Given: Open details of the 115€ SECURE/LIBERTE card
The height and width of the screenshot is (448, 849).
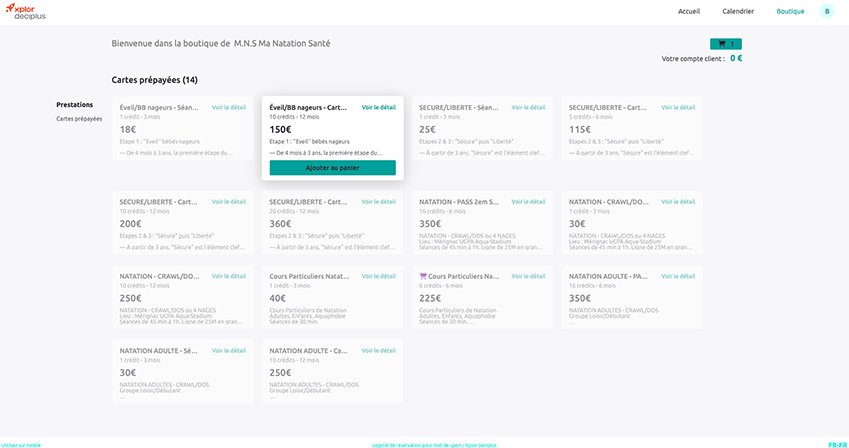Looking at the screenshot, I should click(678, 107).
